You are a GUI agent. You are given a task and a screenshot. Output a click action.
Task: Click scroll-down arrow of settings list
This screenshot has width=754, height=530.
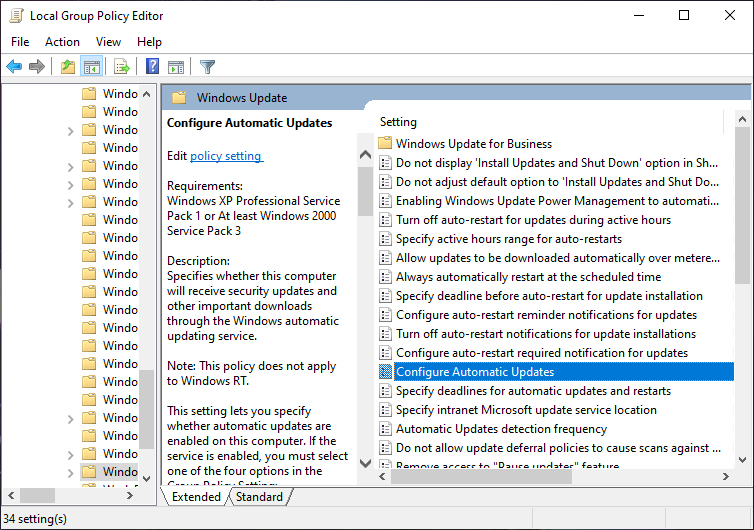[x=742, y=460]
